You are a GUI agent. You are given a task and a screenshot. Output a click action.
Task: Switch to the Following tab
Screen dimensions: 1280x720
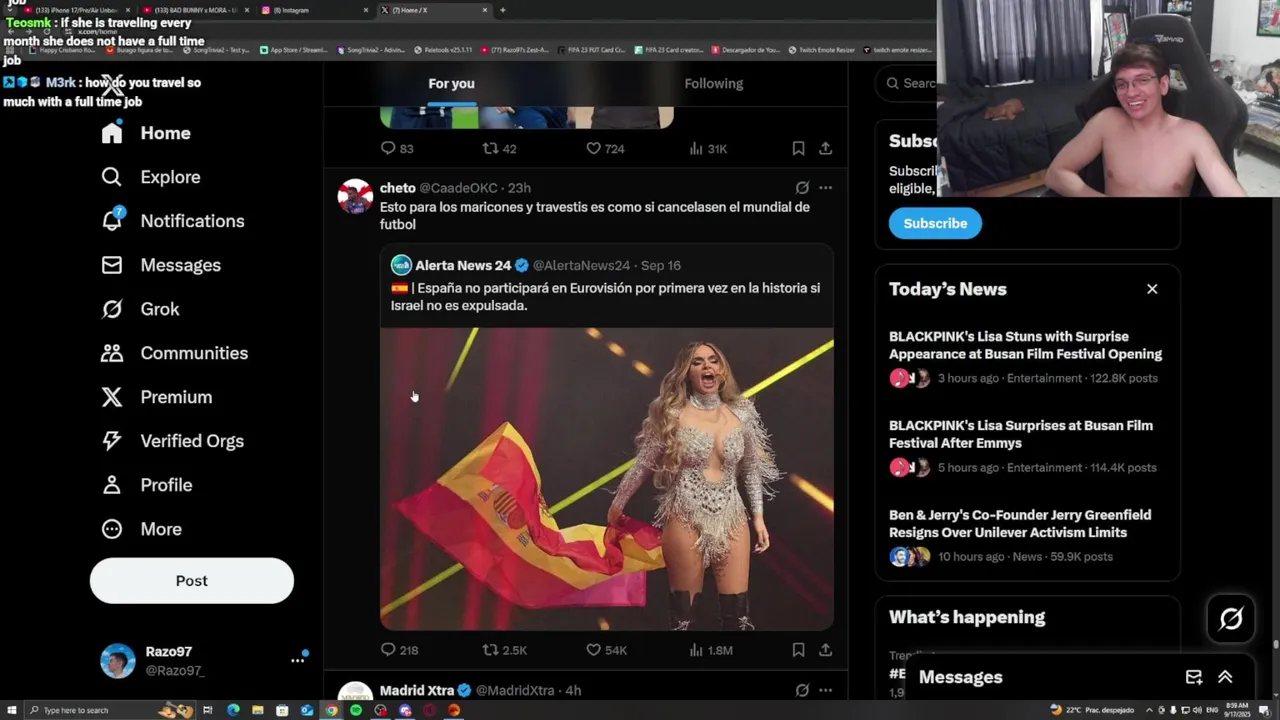click(714, 83)
